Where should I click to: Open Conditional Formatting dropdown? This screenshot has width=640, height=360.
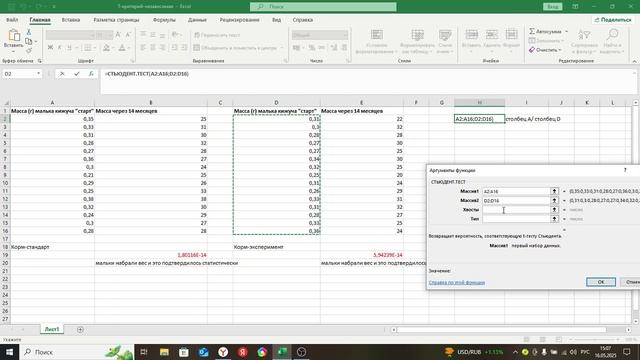tap(376, 42)
